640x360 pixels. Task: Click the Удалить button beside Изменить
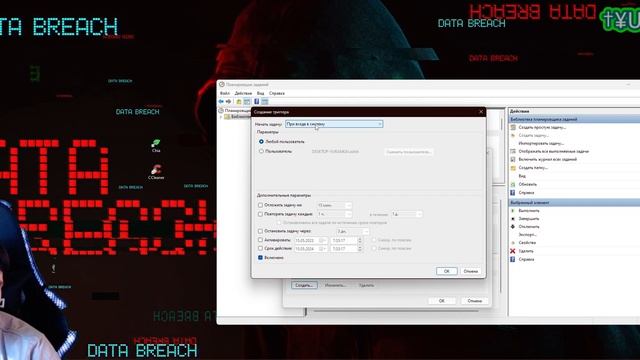(367, 285)
